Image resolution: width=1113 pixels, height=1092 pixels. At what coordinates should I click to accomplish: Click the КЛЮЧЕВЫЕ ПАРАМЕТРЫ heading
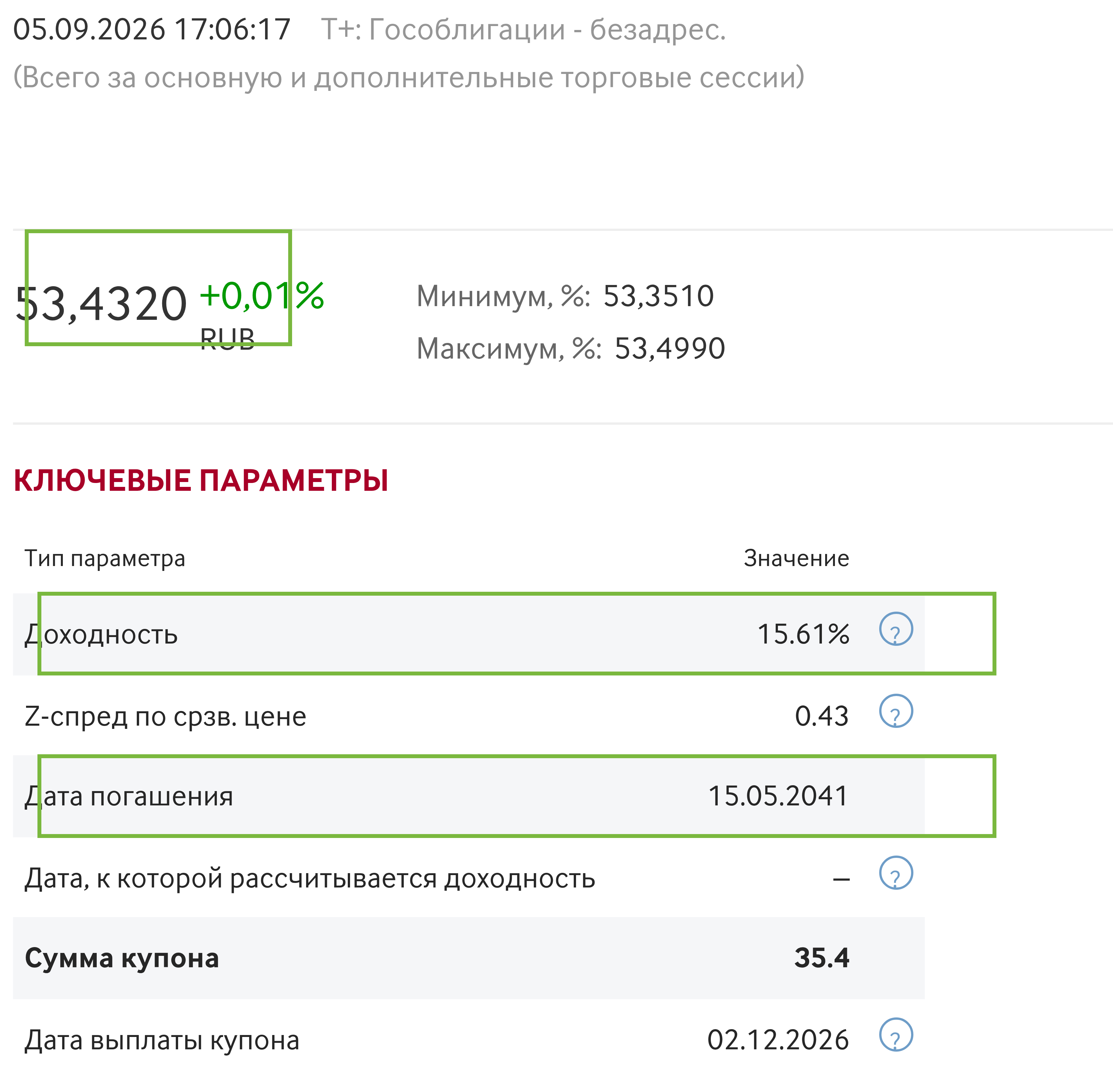[x=201, y=480]
